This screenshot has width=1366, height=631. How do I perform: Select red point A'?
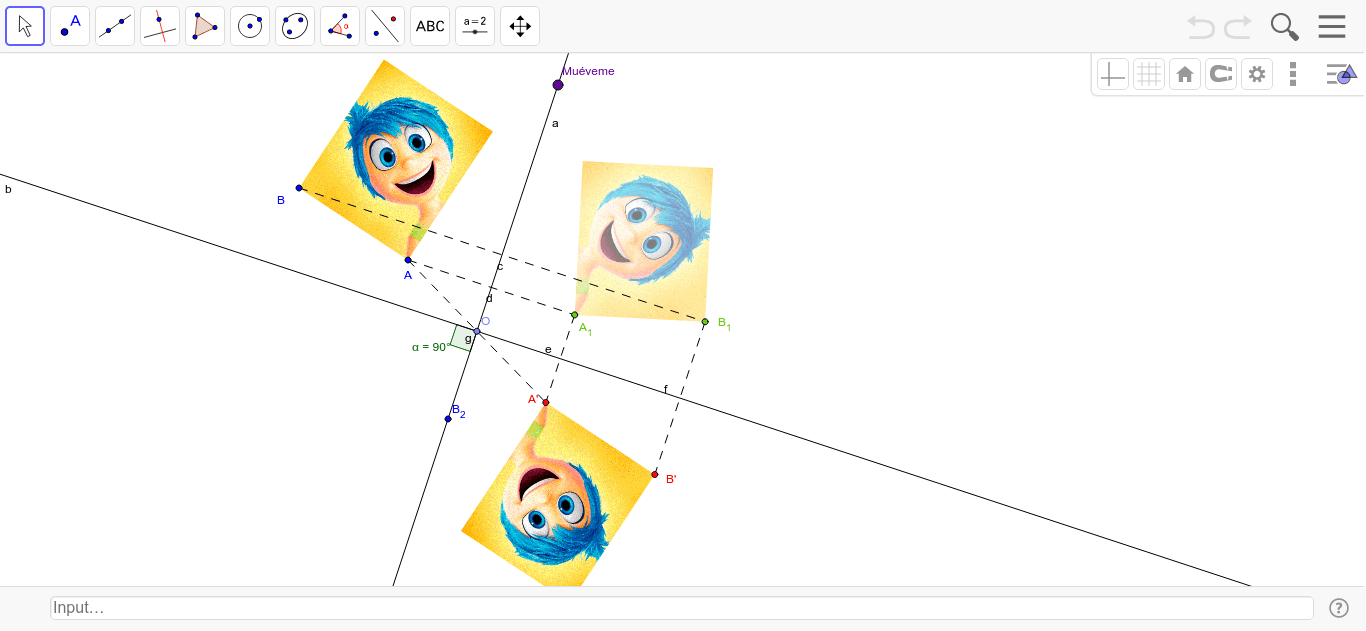click(x=546, y=403)
